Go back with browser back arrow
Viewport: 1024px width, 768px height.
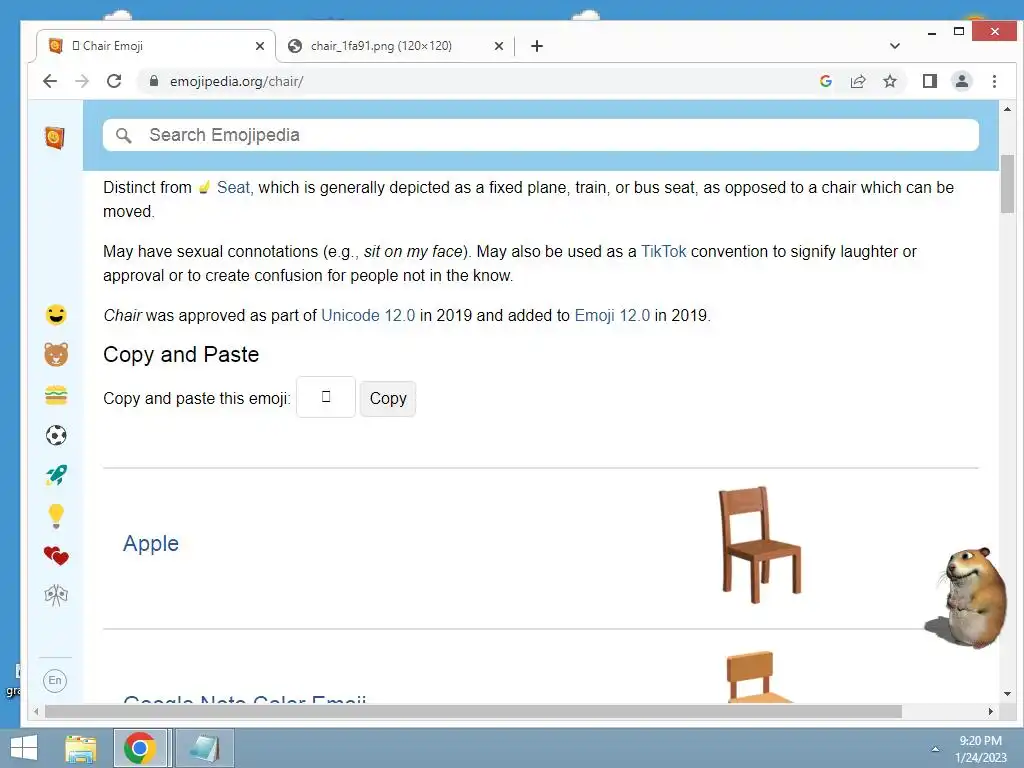[x=50, y=81]
